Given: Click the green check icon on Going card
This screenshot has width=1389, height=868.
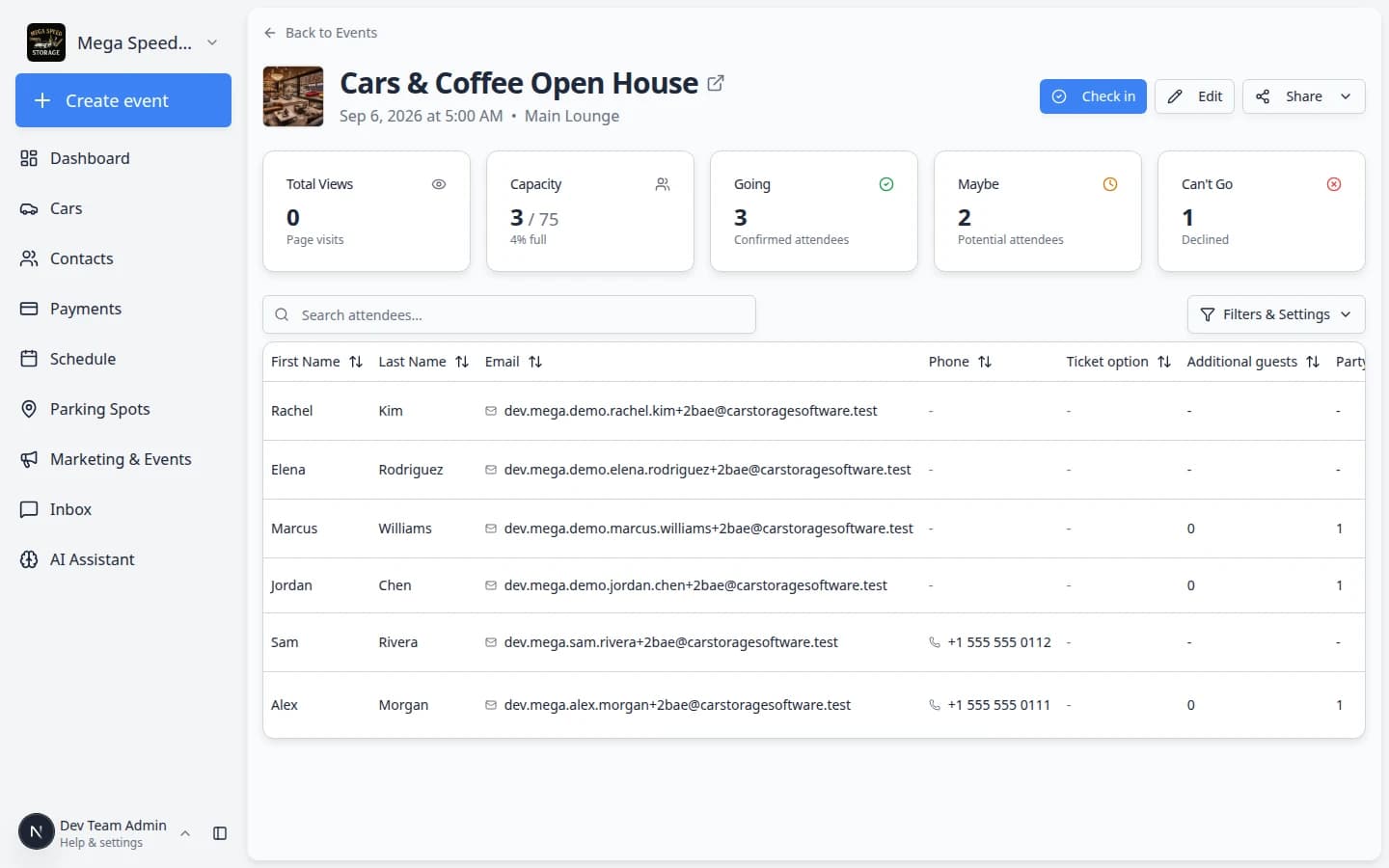Looking at the screenshot, I should (x=886, y=184).
